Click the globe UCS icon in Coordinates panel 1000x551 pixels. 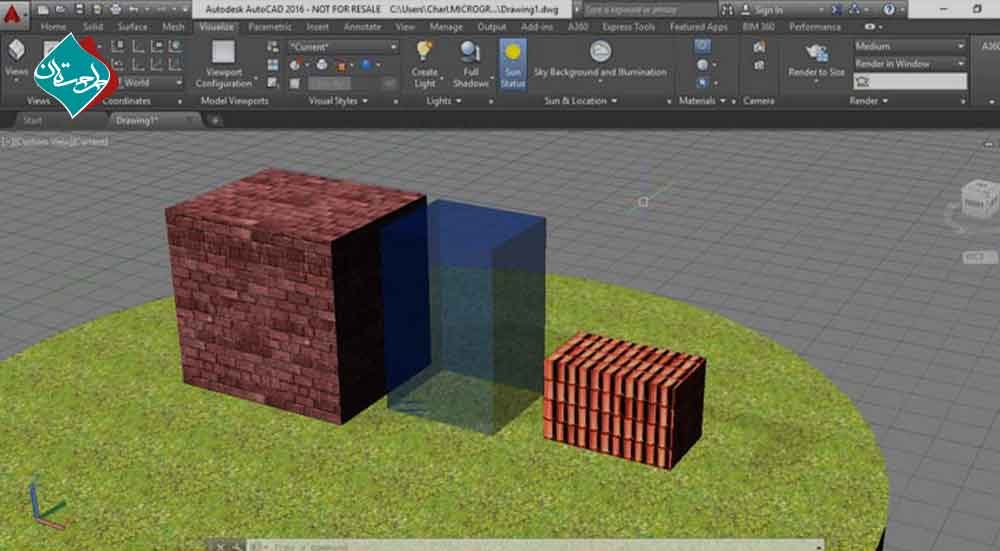click(x=175, y=46)
